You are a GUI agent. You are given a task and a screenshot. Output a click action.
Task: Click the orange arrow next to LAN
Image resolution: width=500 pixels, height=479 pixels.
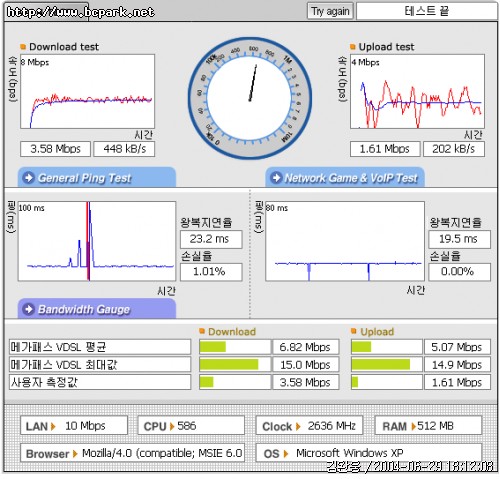(53, 426)
